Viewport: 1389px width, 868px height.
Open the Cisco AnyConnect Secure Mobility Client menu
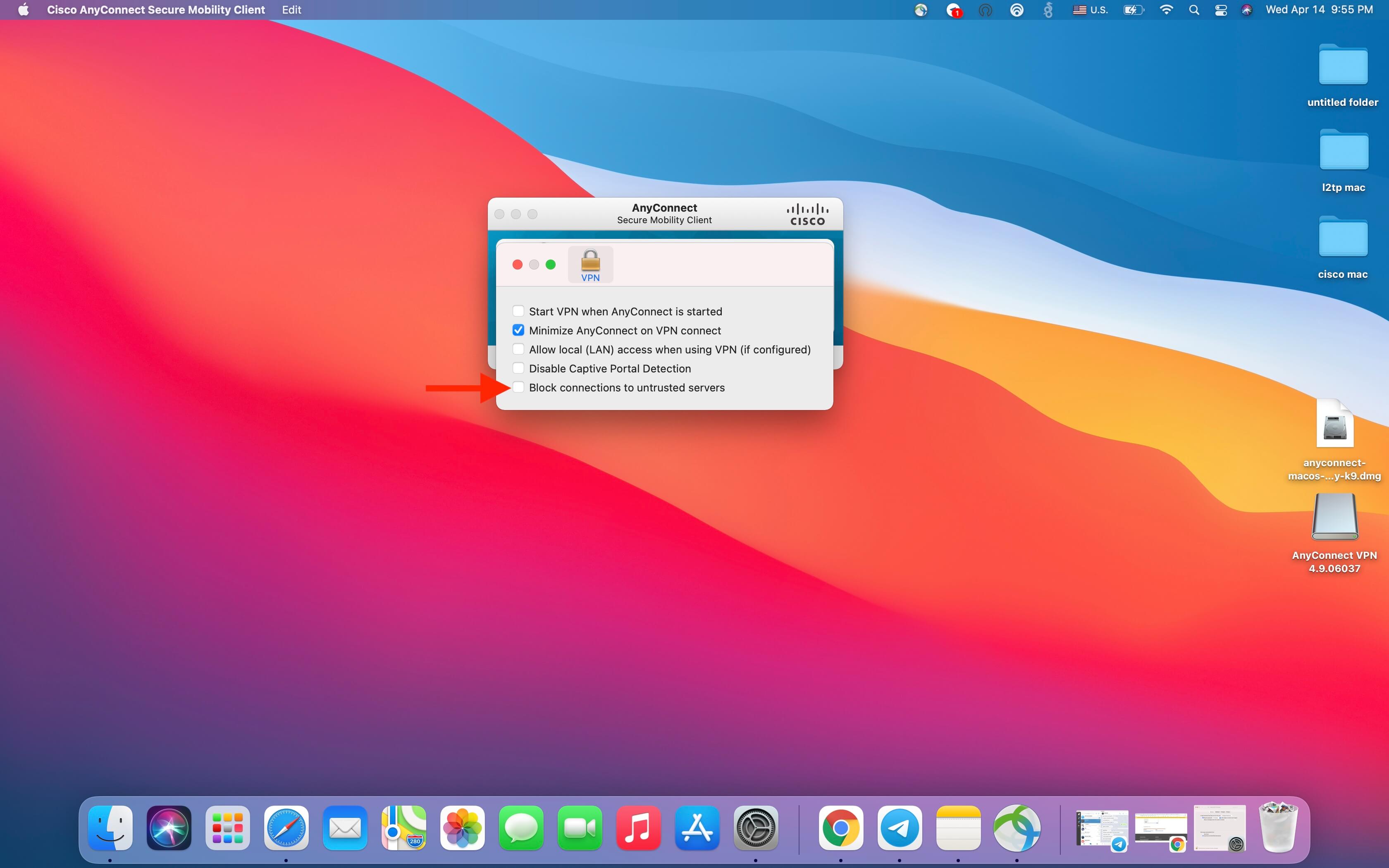point(155,10)
